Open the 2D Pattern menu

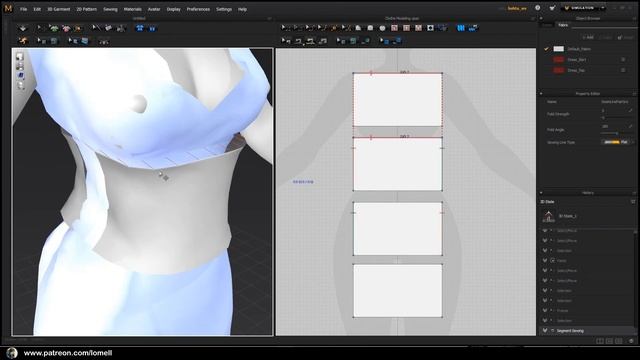[87, 9]
